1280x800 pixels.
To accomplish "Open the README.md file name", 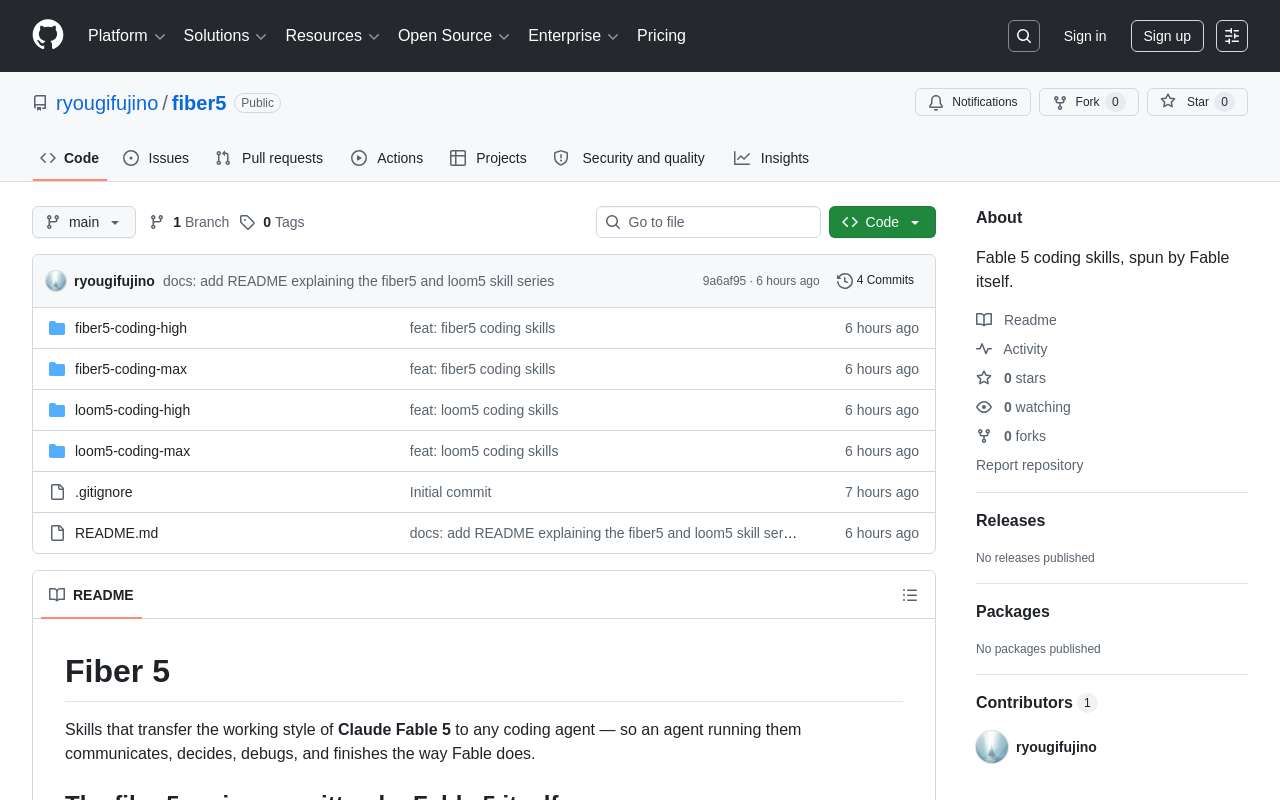I will [x=116, y=533].
